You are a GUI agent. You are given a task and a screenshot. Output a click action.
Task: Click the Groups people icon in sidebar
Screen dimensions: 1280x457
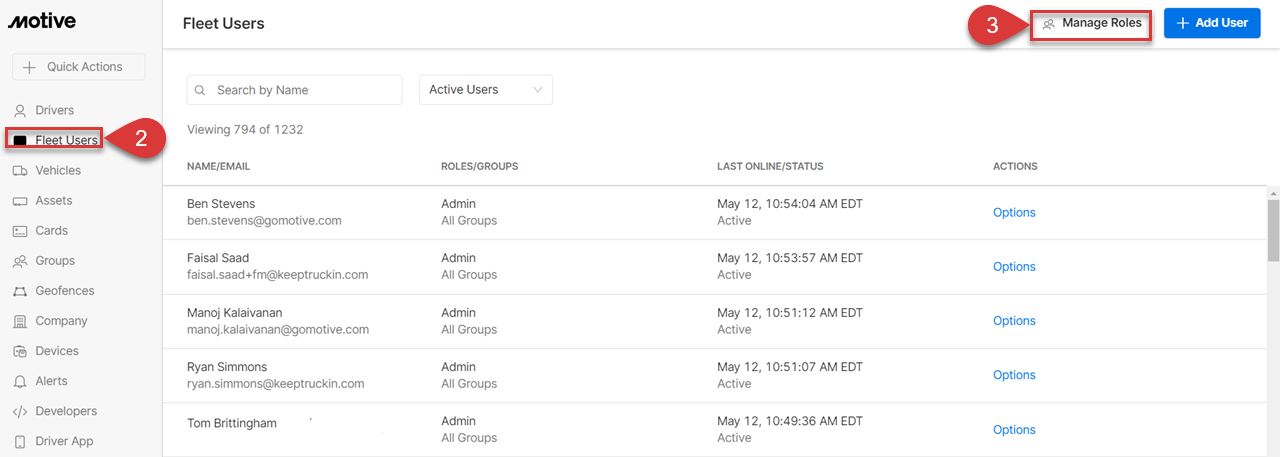point(19,261)
